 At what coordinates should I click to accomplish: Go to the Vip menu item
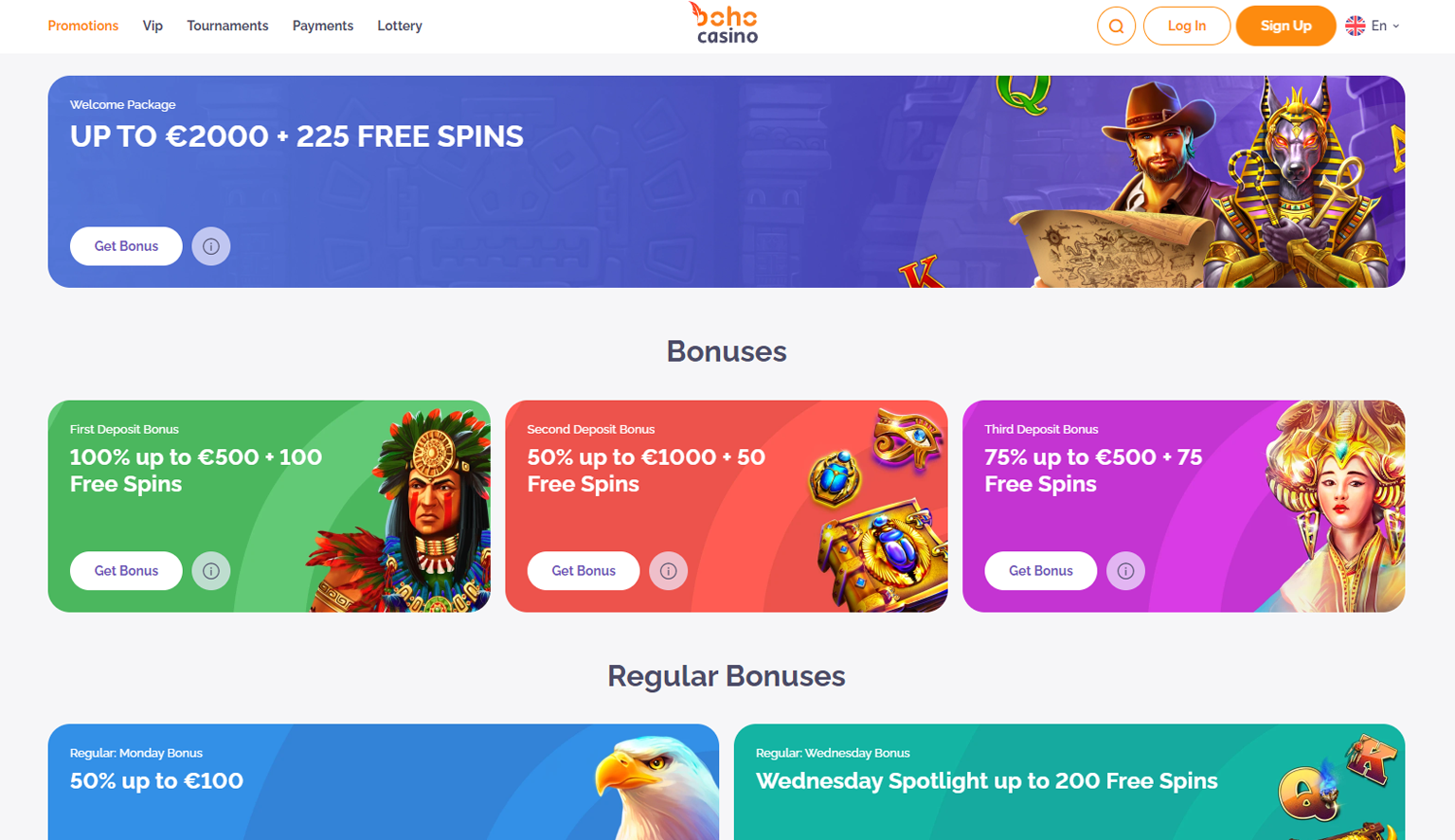click(x=153, y=26)
